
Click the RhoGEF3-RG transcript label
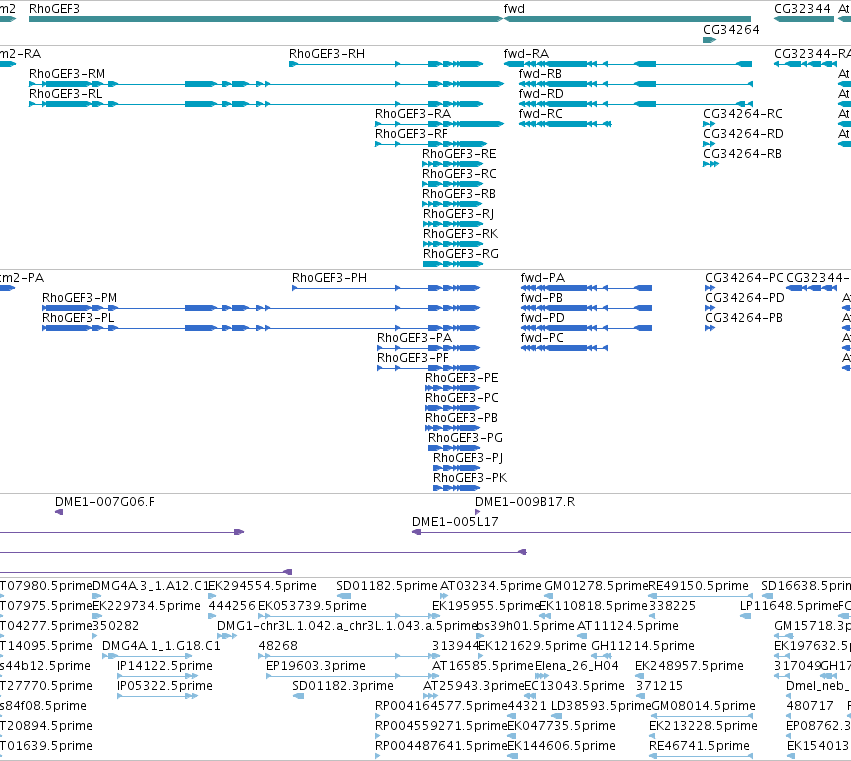[461, 254]
